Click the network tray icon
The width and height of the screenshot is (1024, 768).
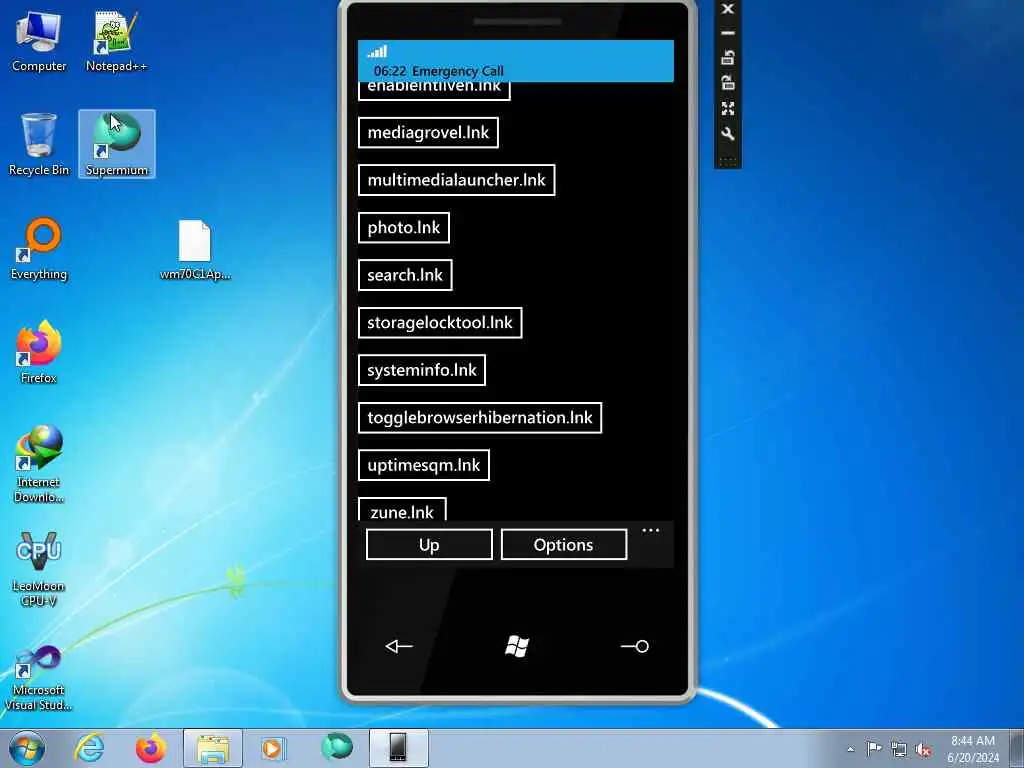point(899,749)
